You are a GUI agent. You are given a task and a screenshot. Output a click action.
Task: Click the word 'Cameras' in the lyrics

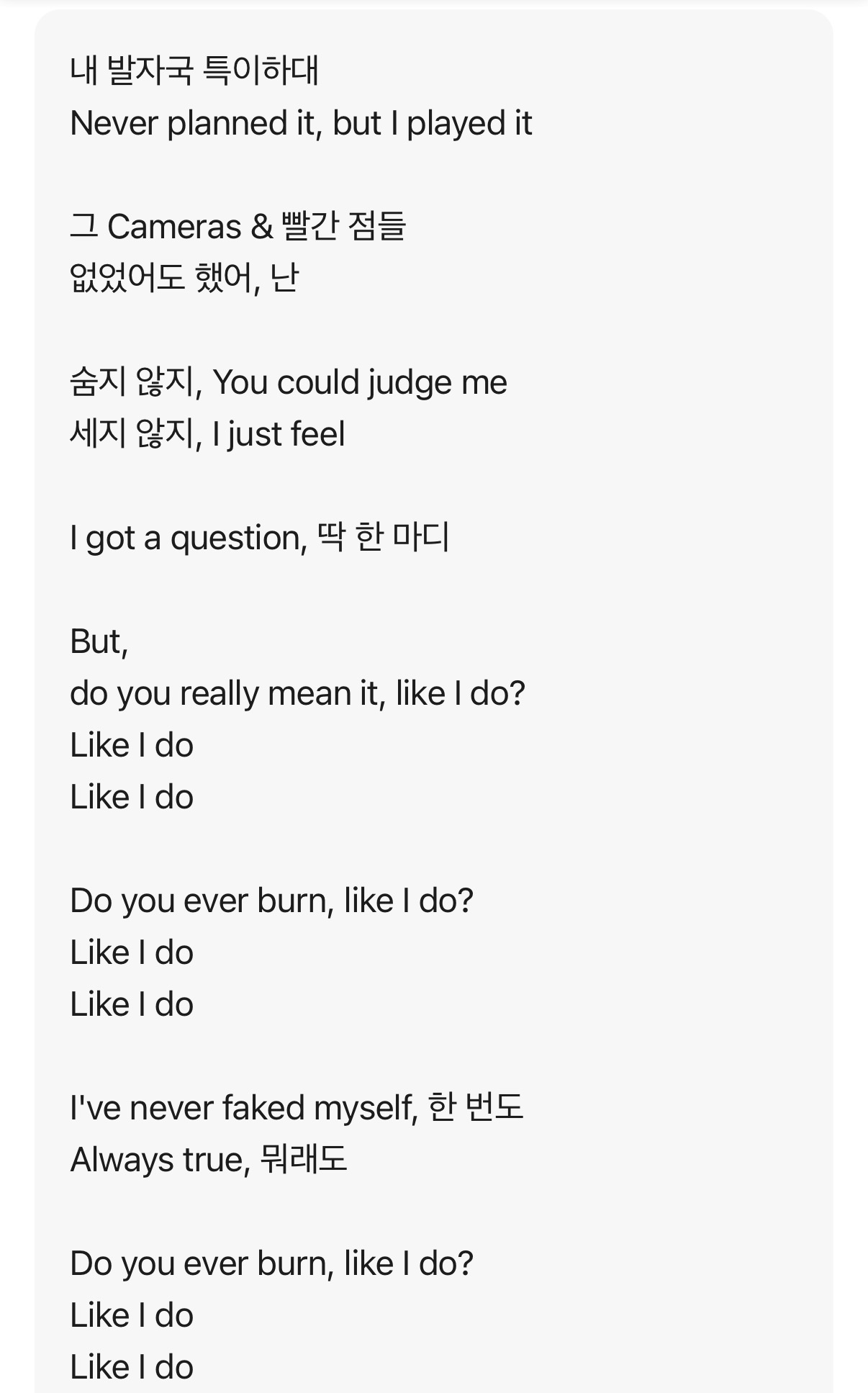tap(174, 227)
